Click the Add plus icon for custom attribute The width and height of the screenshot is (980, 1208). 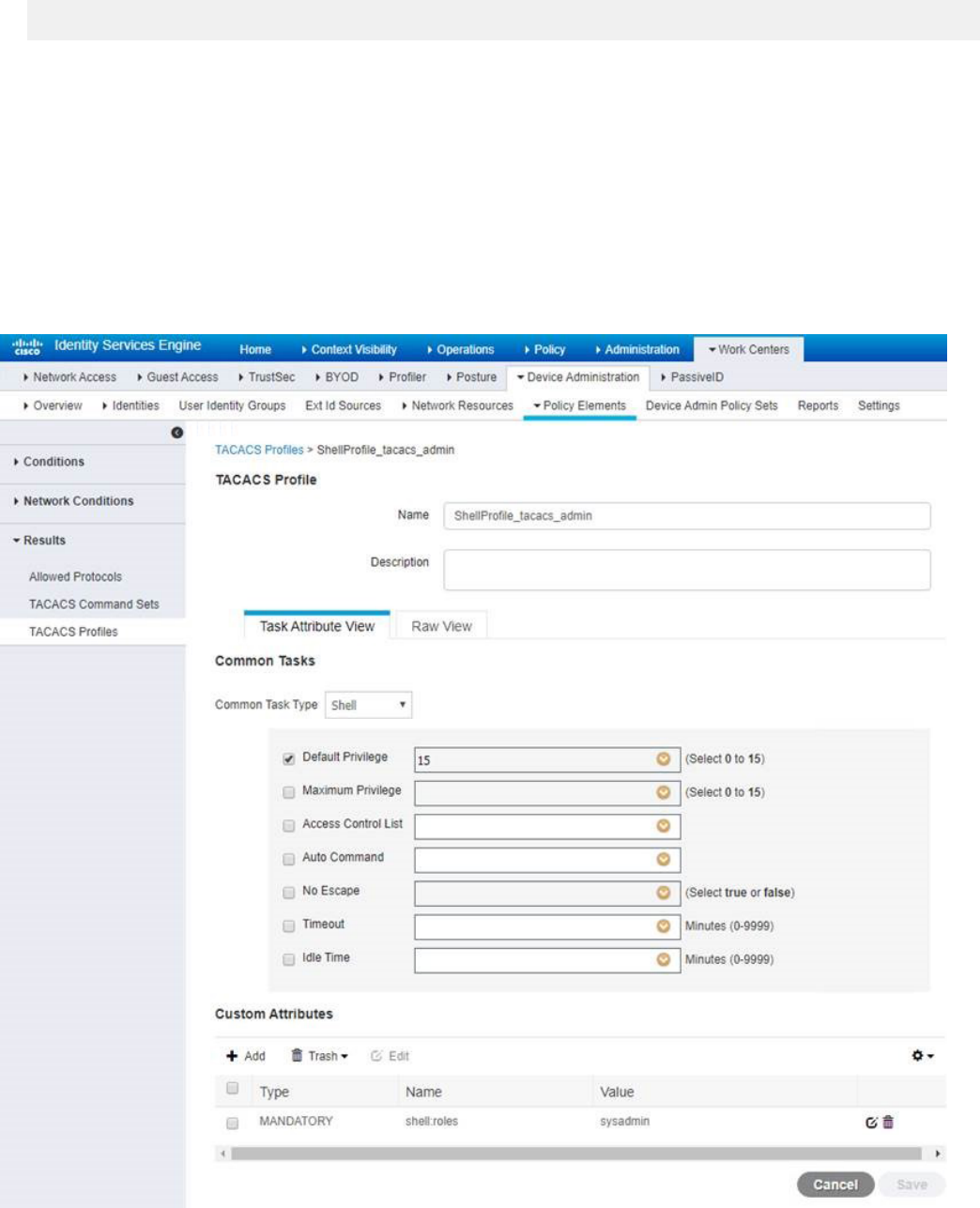(233, 1056)
